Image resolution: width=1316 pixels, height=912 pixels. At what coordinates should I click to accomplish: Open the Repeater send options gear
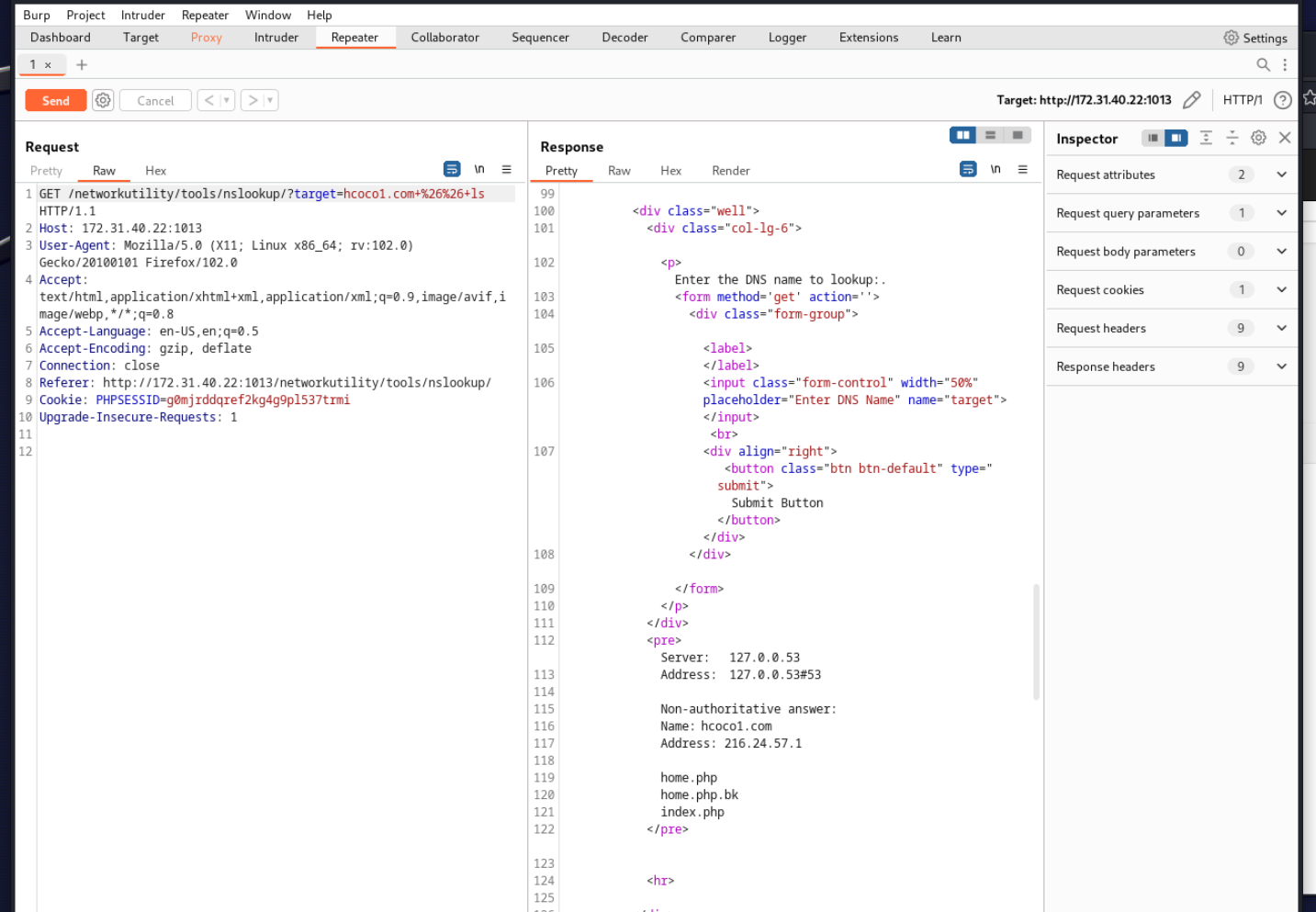(x=103, y=100)
